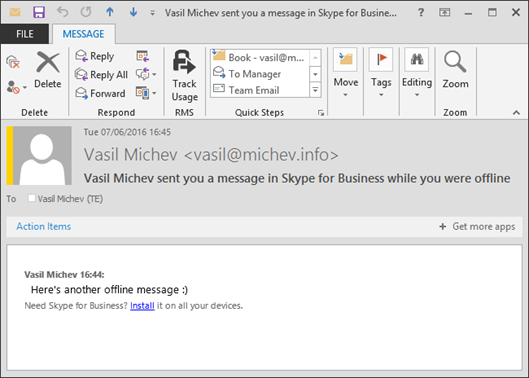
Task: Open the Help question mark
Action: coord(421,12)
